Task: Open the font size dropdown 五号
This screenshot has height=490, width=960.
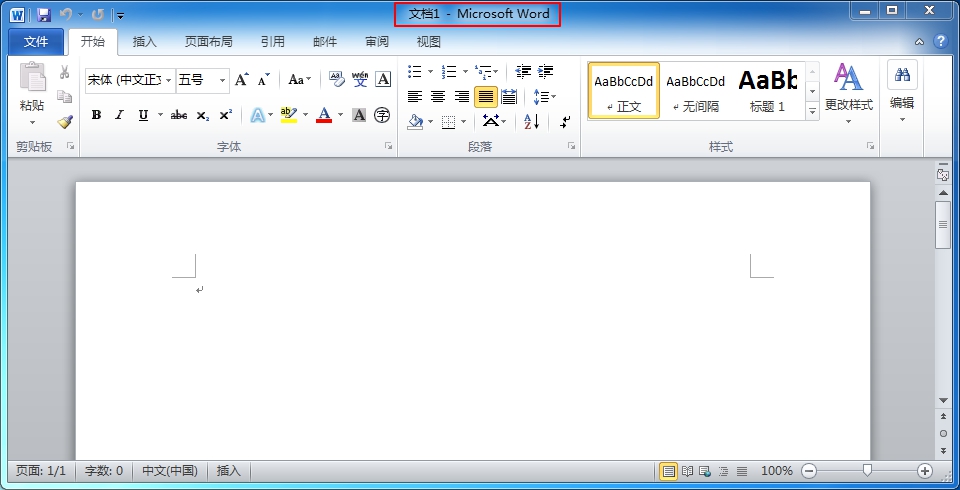Action: click(x=222, y=80)
